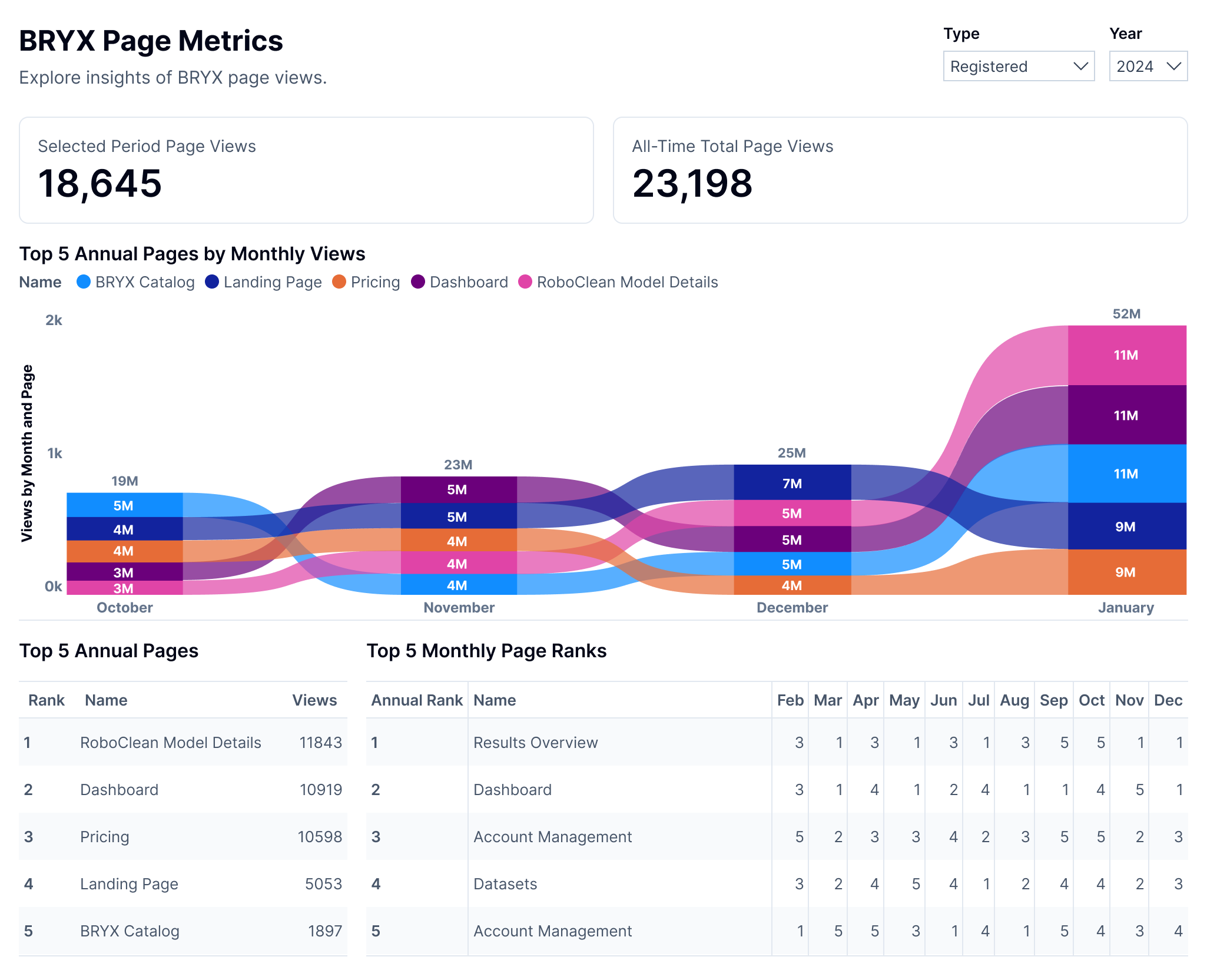Click the Jul column header

click(x=979, y=700)
